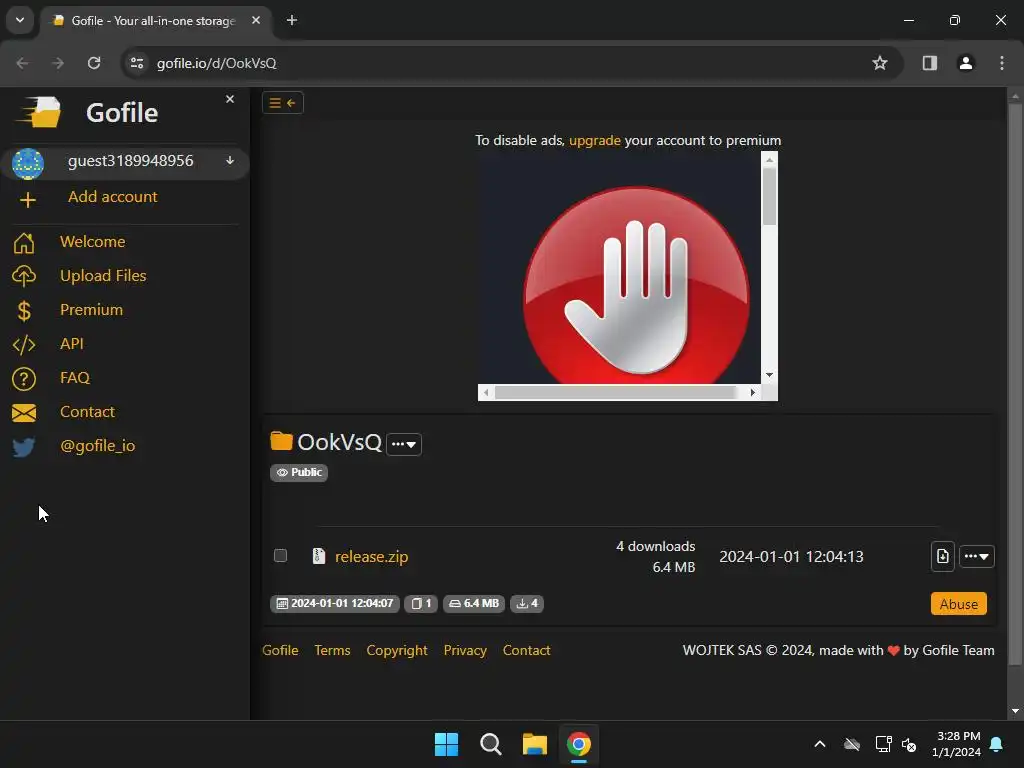Open the release.zip file link

372,556
